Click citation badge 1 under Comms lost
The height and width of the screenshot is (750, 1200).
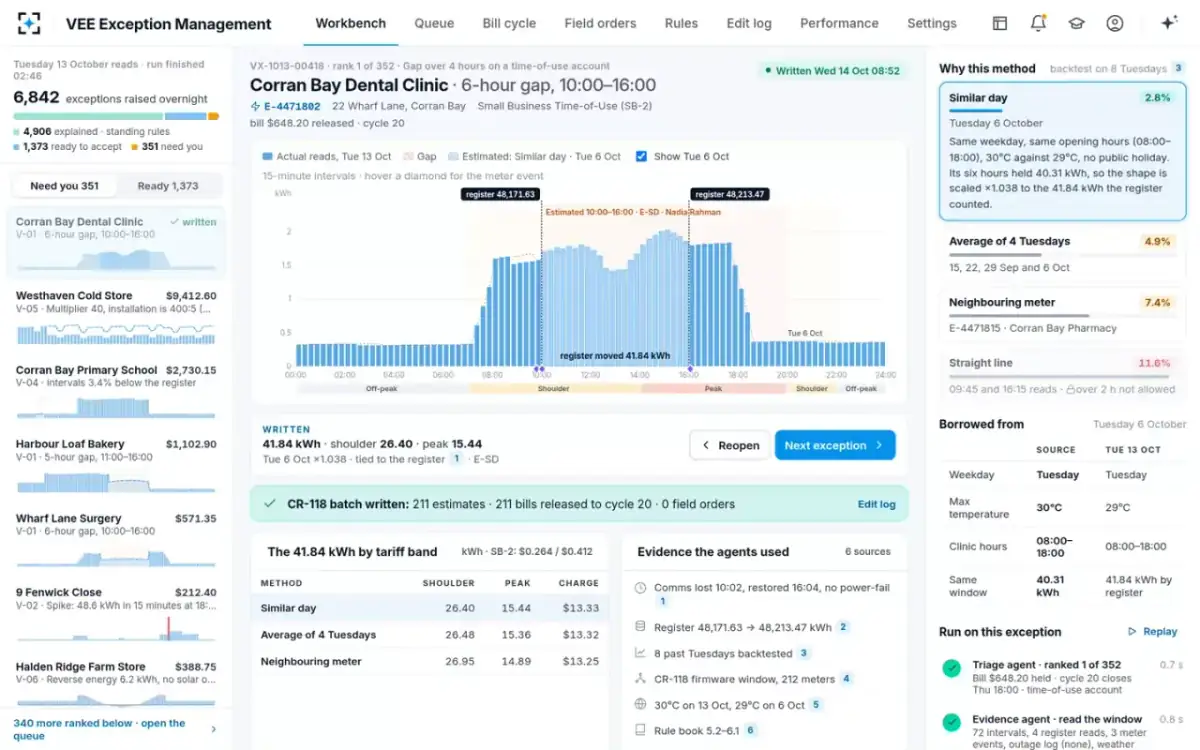click(x=661, y=602)
